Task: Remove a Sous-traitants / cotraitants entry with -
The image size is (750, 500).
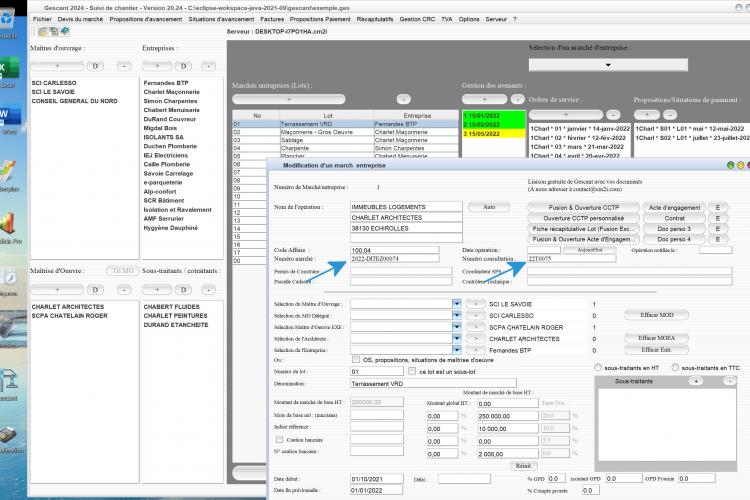Action: tap(208, 290)
